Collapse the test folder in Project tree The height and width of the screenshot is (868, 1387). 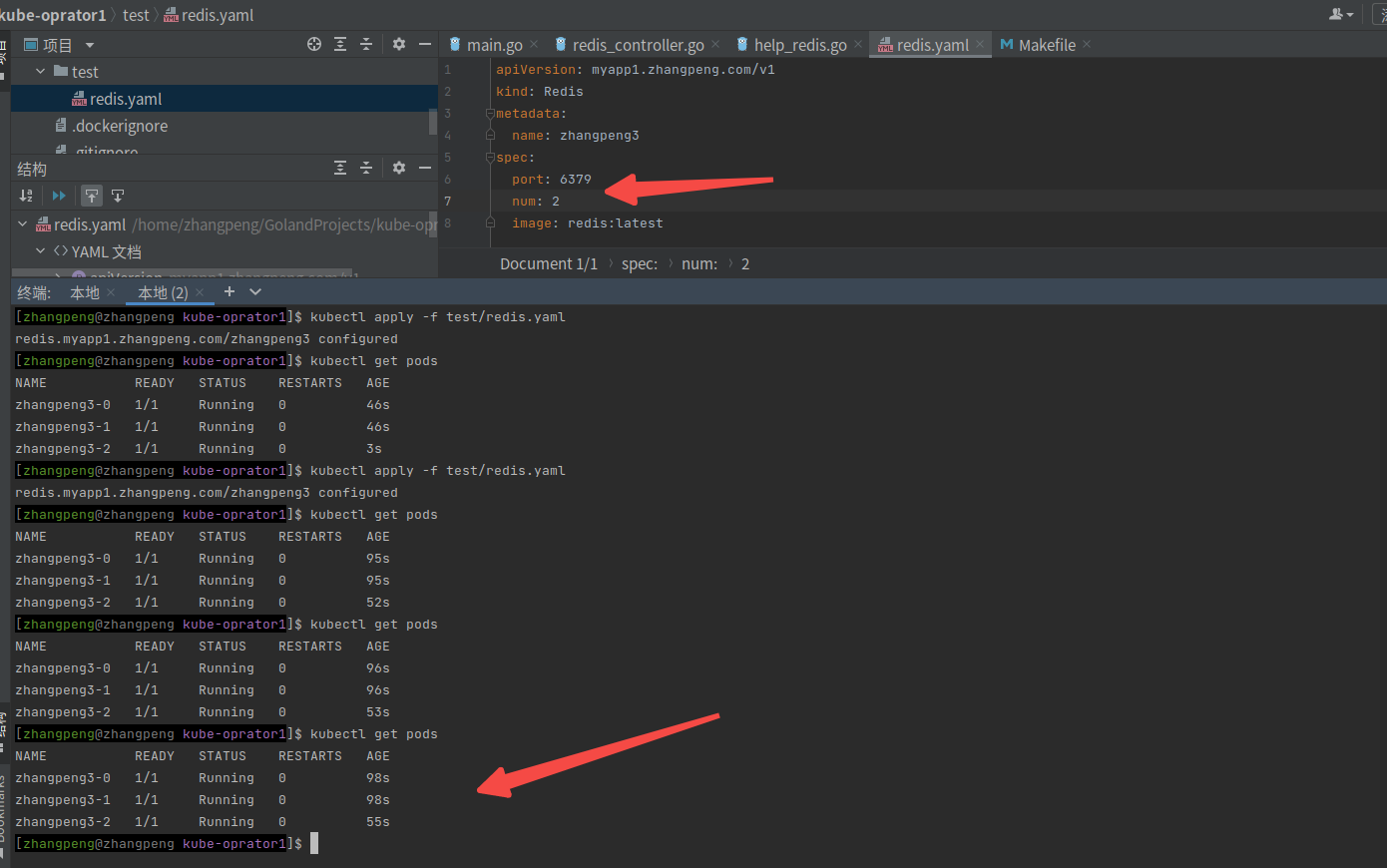click(x=40, y=71)
